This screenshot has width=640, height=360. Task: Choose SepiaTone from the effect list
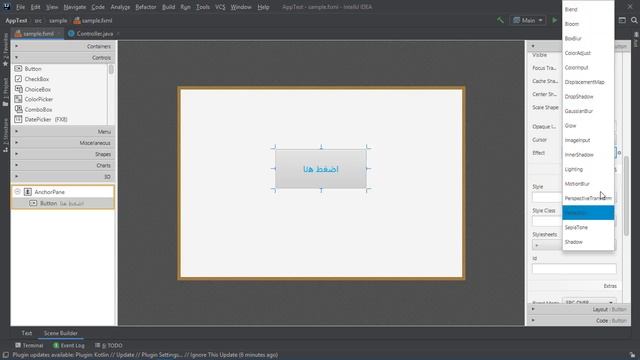[x=588, y=227]
